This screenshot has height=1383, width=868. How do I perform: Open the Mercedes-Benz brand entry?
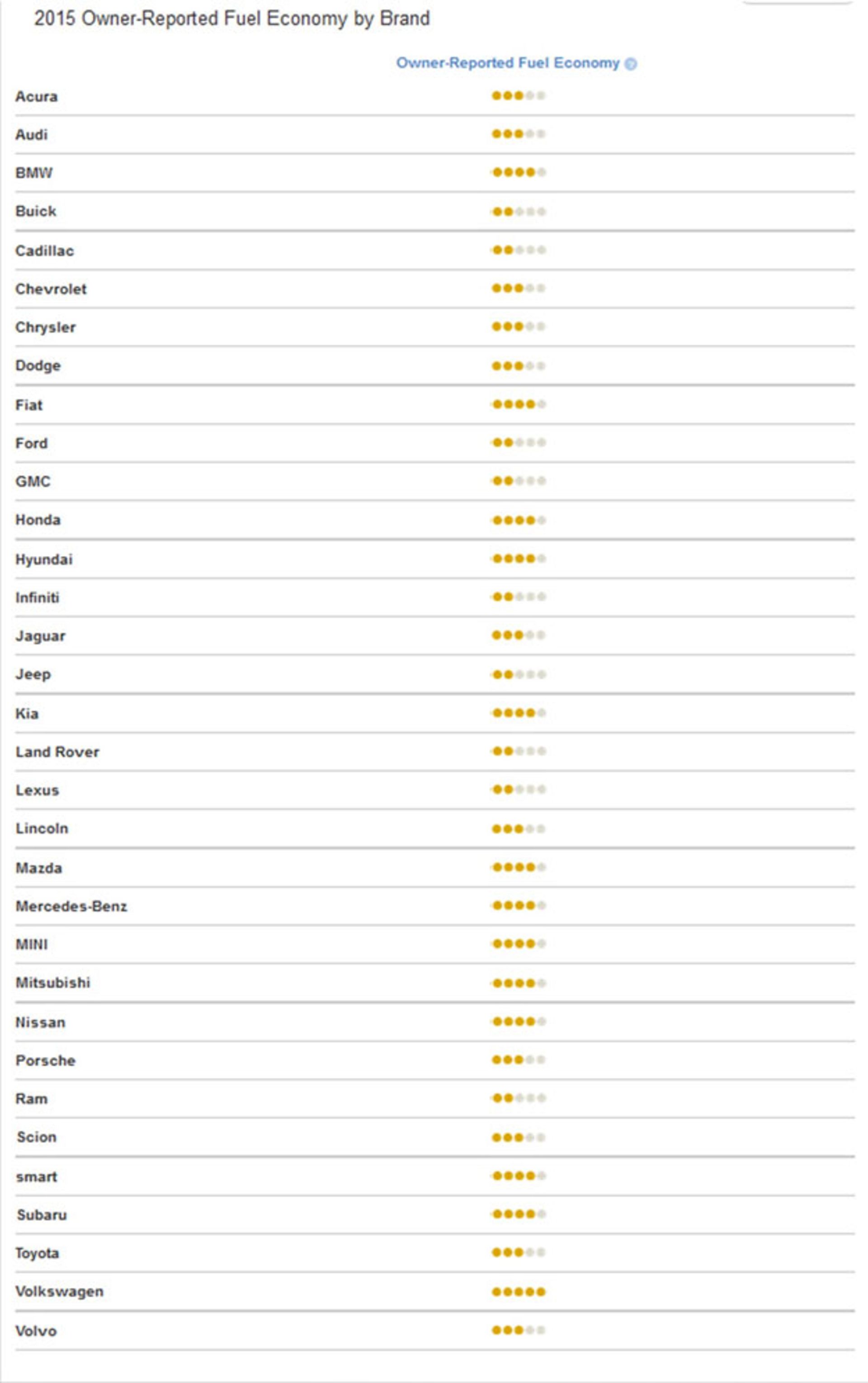pos(71,906)
